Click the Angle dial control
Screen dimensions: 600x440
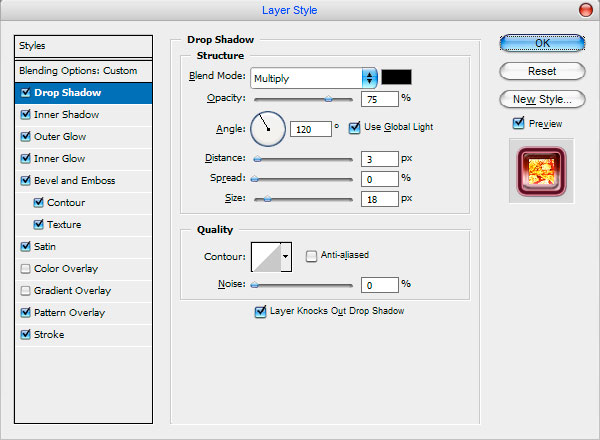268,129
